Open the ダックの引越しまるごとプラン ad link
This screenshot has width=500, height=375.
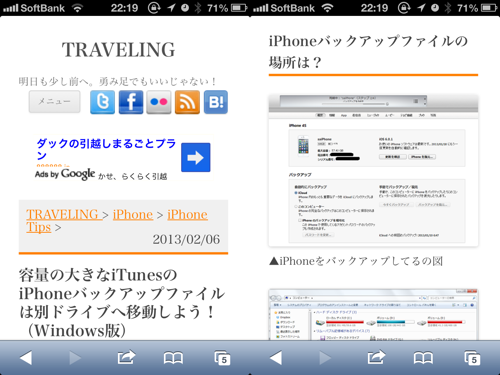pyautogui.click(x=106, y=149)
